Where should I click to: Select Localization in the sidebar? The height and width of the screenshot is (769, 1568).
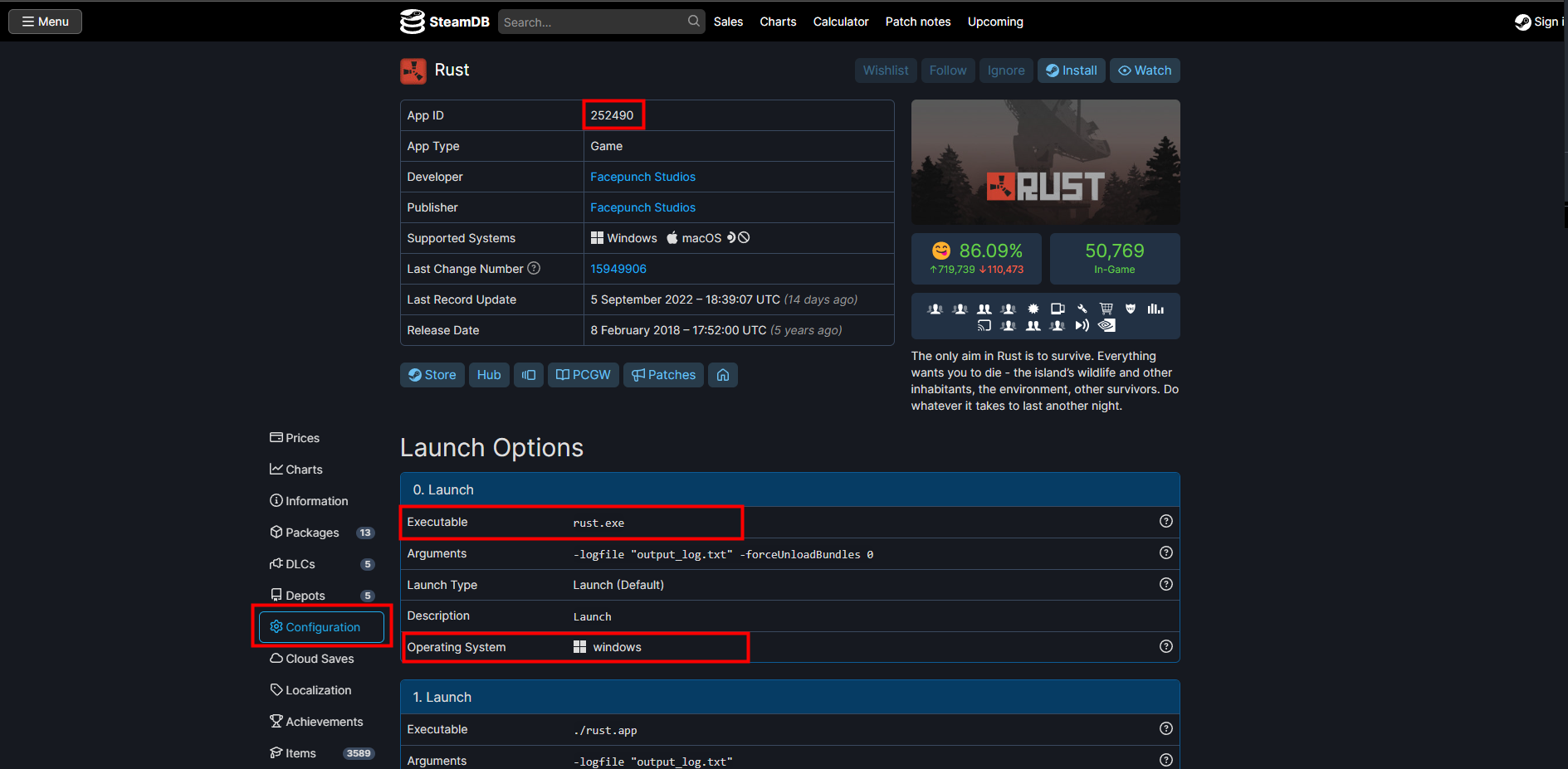tap(321, 690)
